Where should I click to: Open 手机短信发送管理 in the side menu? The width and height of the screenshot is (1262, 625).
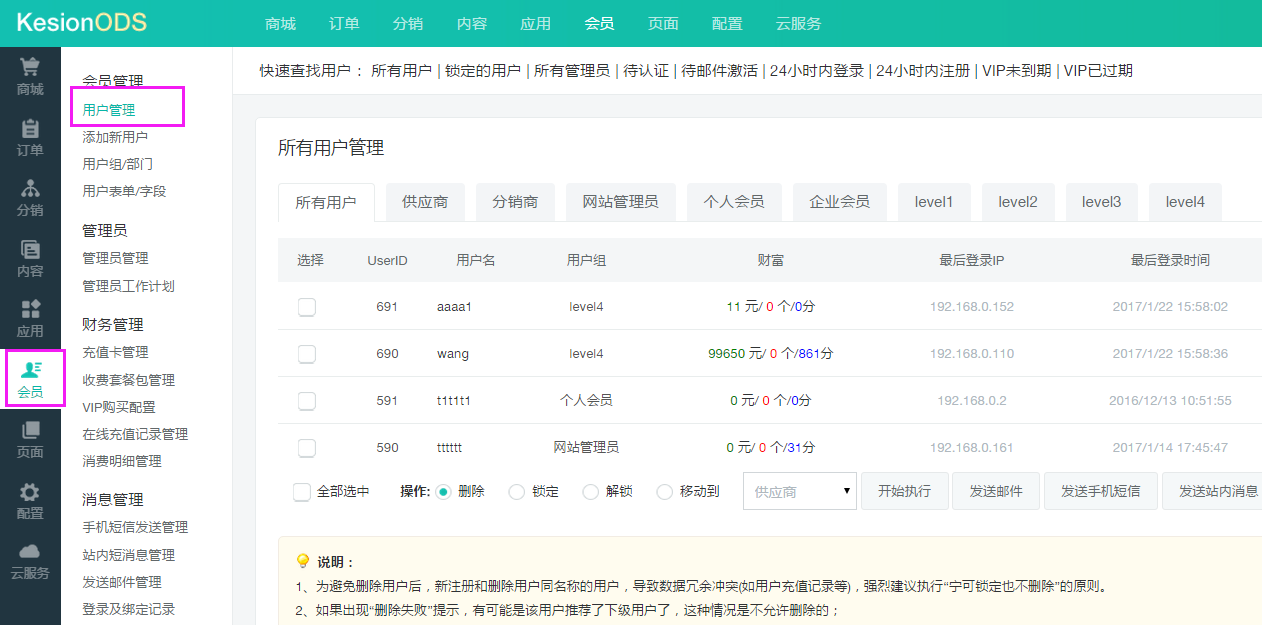(x=135, y=527)
